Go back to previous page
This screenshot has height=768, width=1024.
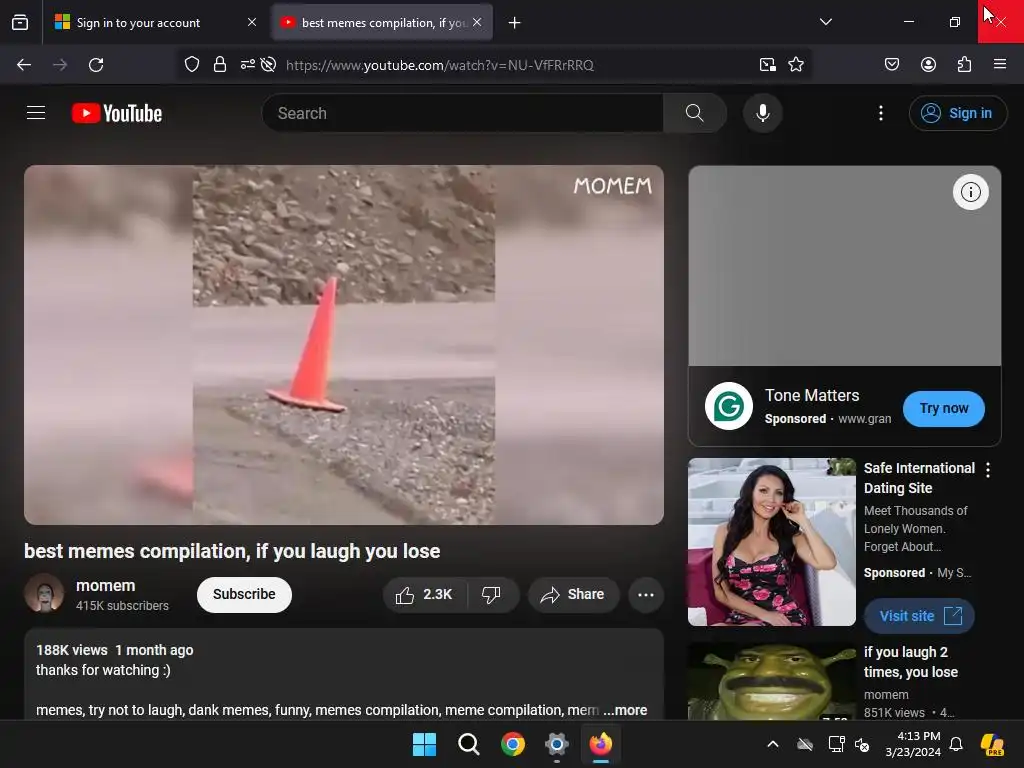(x=24, y=65)
